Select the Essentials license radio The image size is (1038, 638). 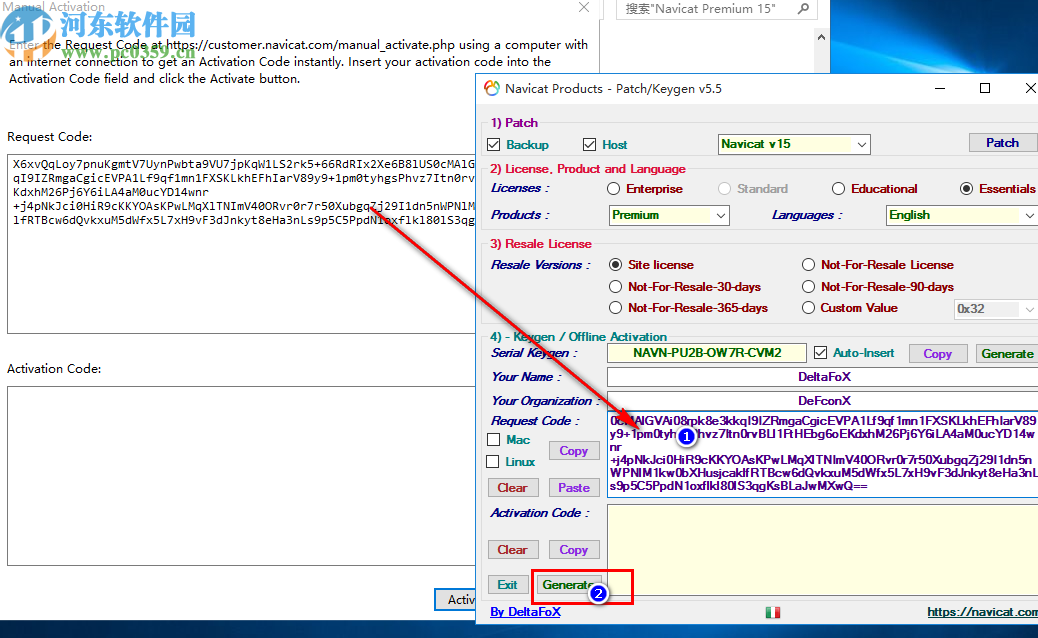tap(967, 189)
